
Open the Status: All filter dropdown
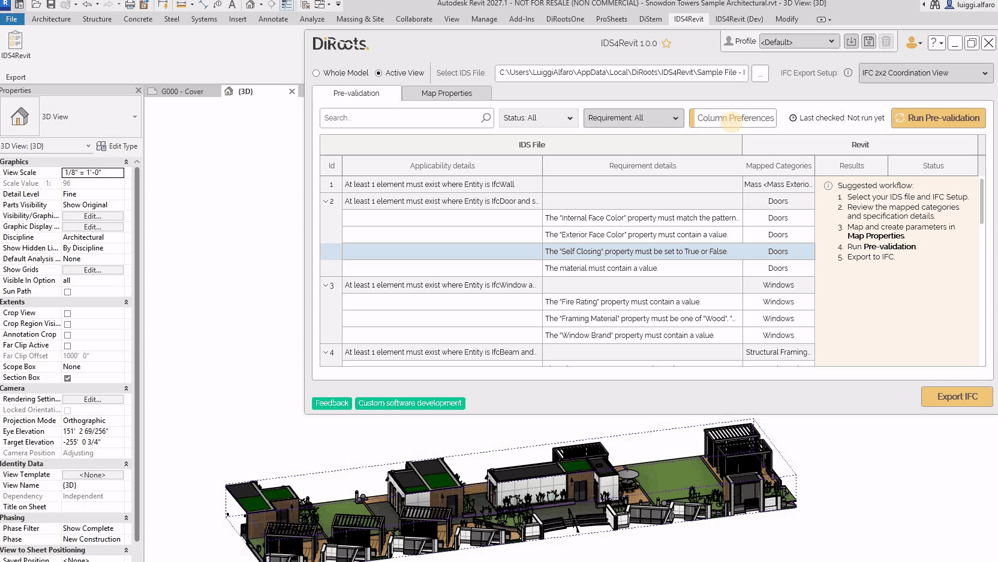tap(538, 118)
